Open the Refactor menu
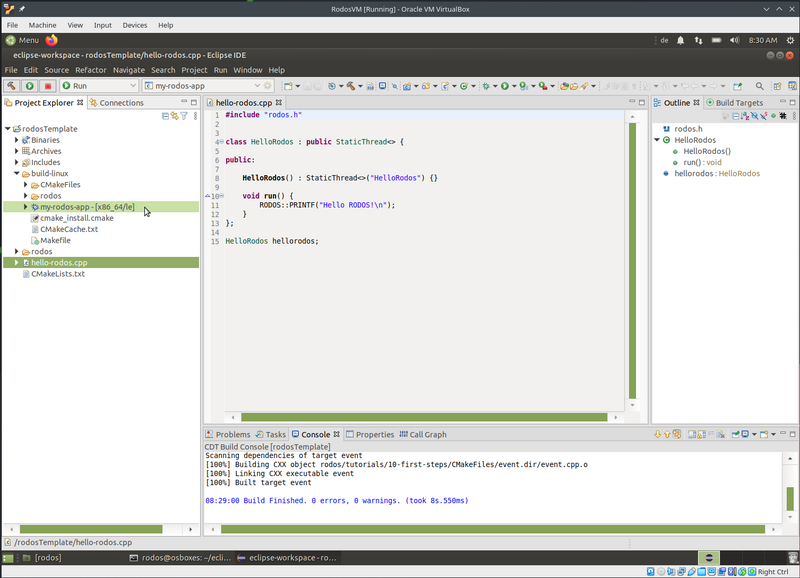The width and height of the screenshot is (800, 578). click(90, 70)
